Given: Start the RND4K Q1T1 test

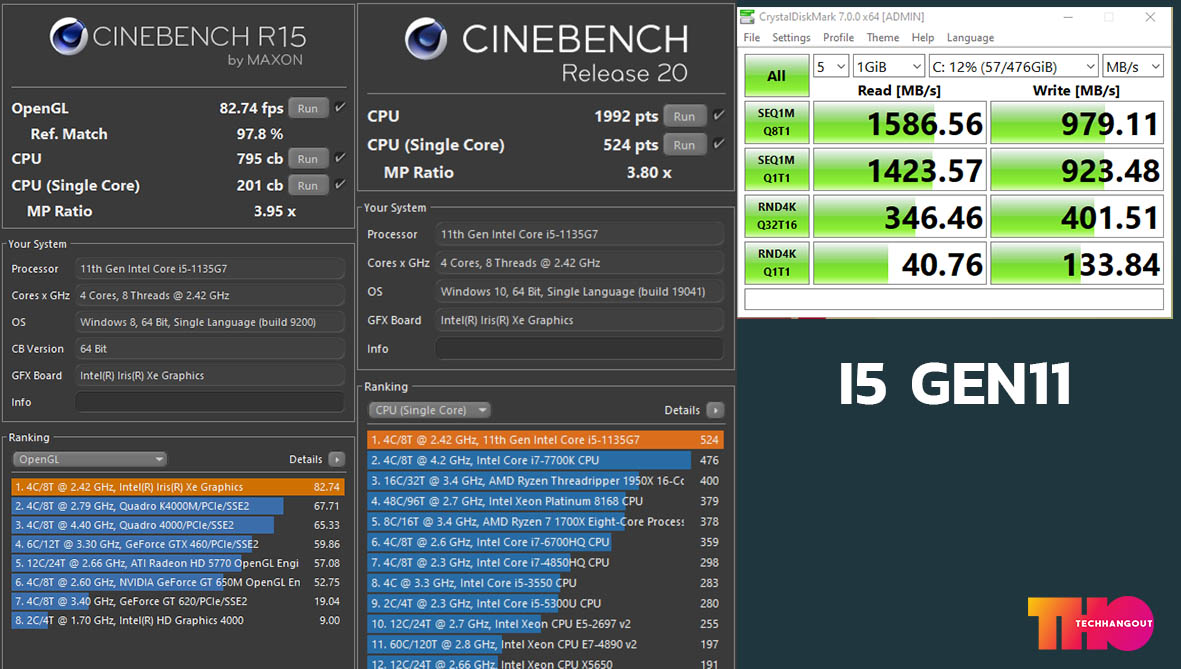Looking at the screenshot, I should tap(777, 263).
